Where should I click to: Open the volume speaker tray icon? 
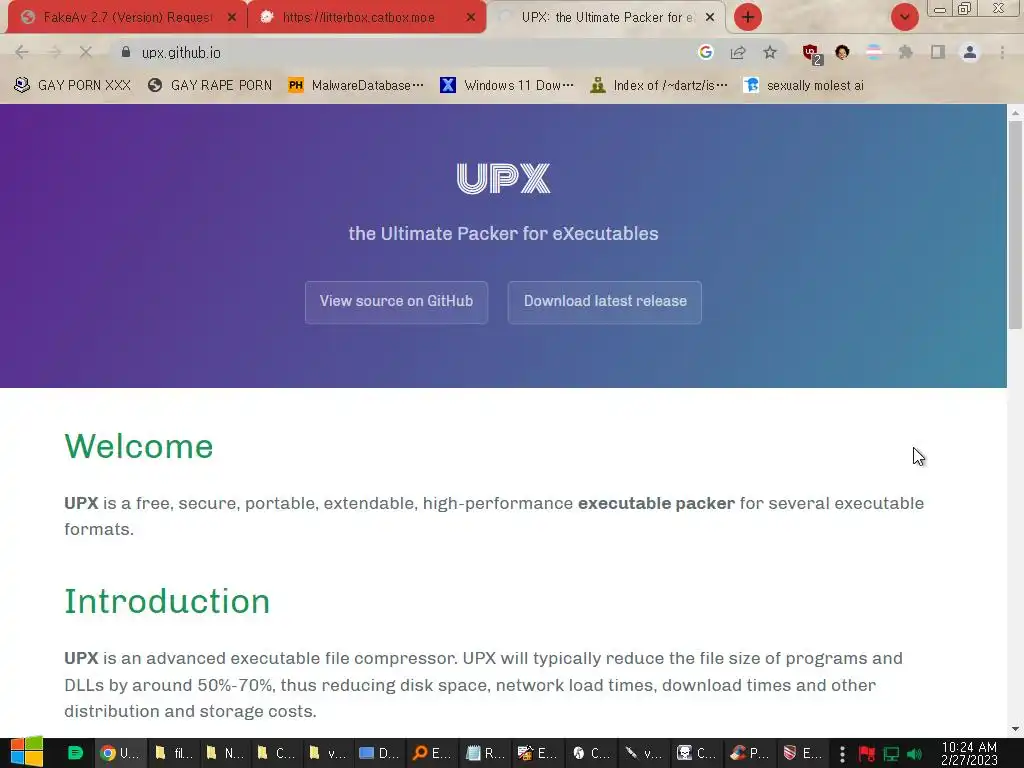[x=915, y=754]
